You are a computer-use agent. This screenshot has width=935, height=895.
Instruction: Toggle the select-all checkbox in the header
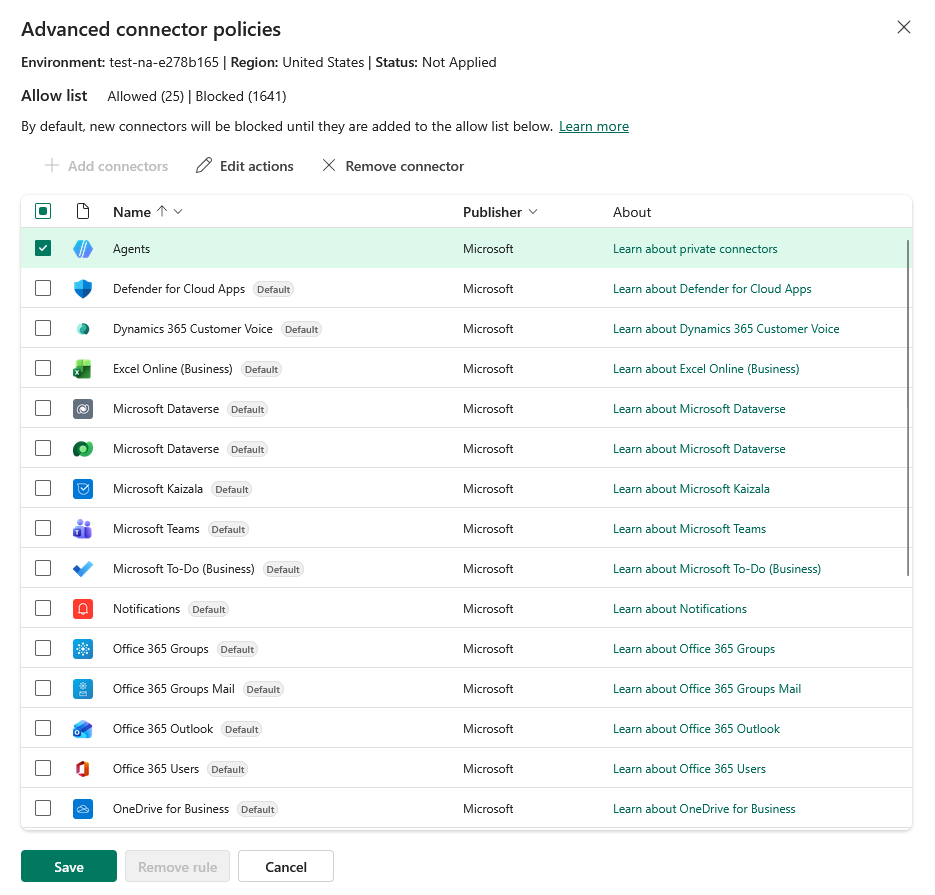[43, 211]
